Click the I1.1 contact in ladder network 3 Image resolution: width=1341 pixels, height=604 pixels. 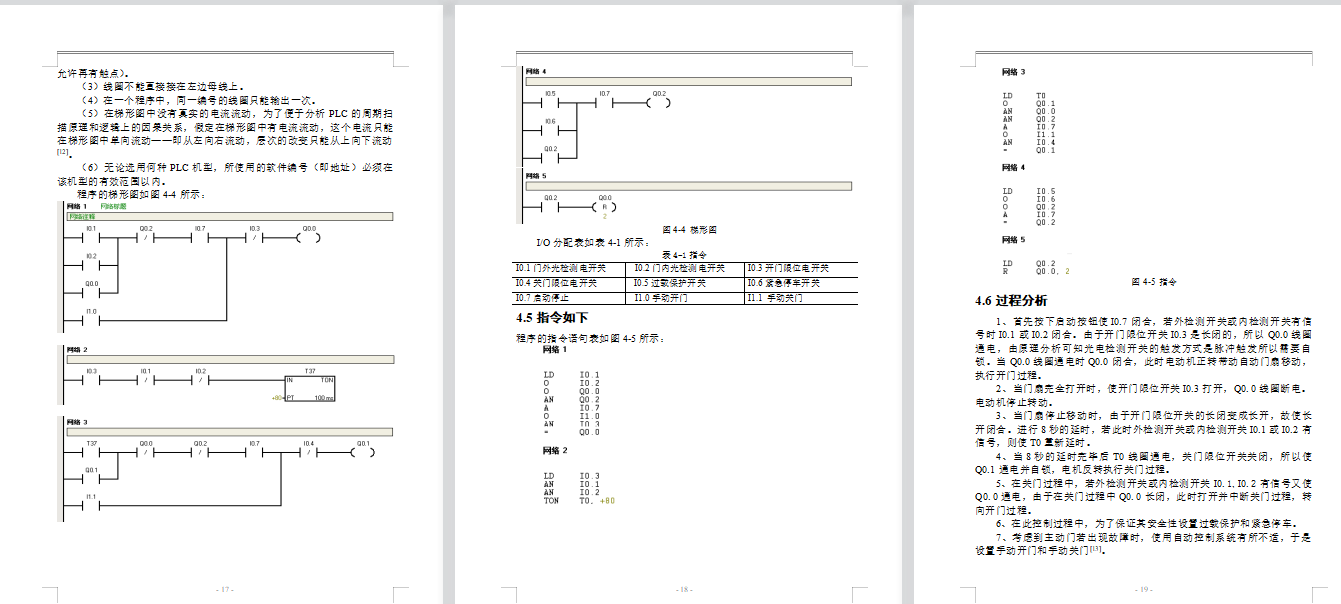tap(92, 505)
